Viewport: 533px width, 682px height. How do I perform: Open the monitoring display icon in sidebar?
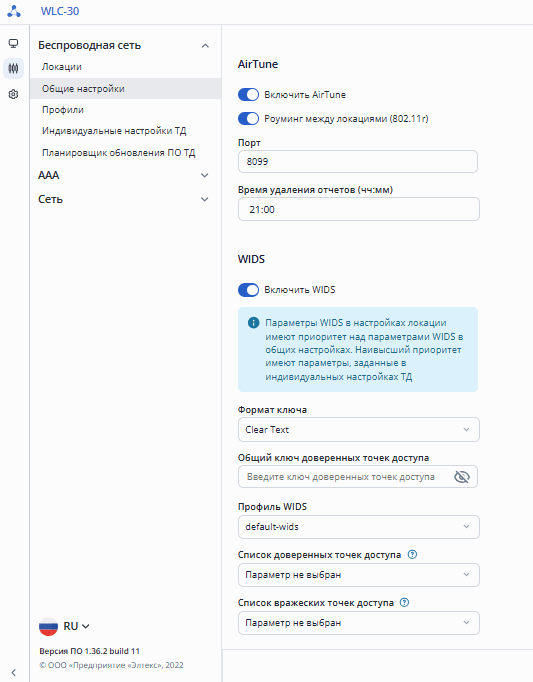pyautogui.click(x=13, y=43)
